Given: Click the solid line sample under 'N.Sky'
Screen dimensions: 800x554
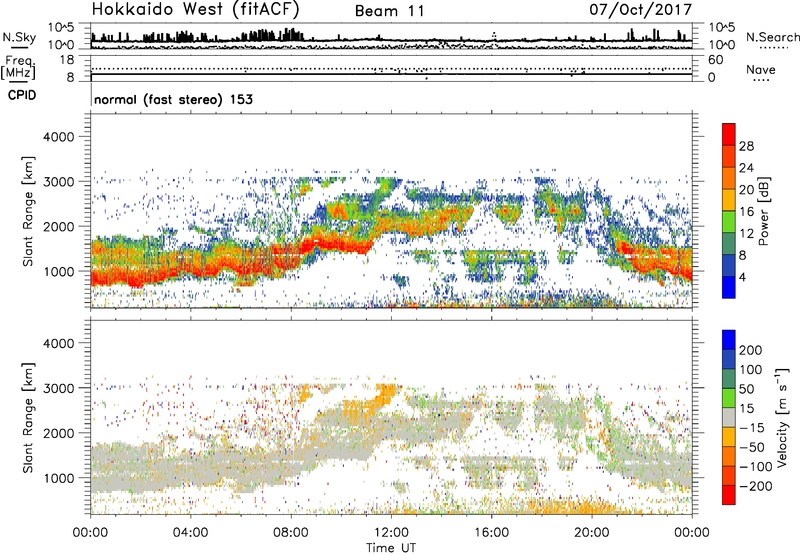Looking at the screenshot, I should pyautogui.click(x=19, y=48).
